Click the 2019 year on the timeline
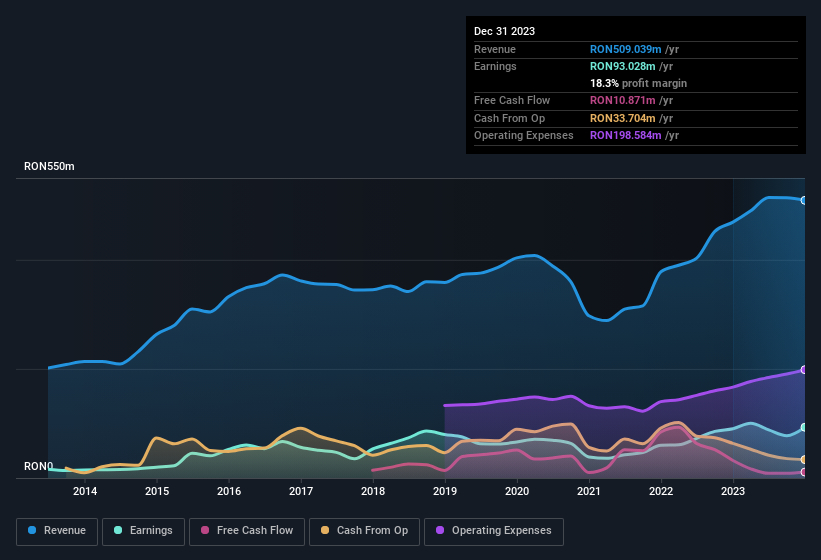The image size is (821, 560). point(445,491)
